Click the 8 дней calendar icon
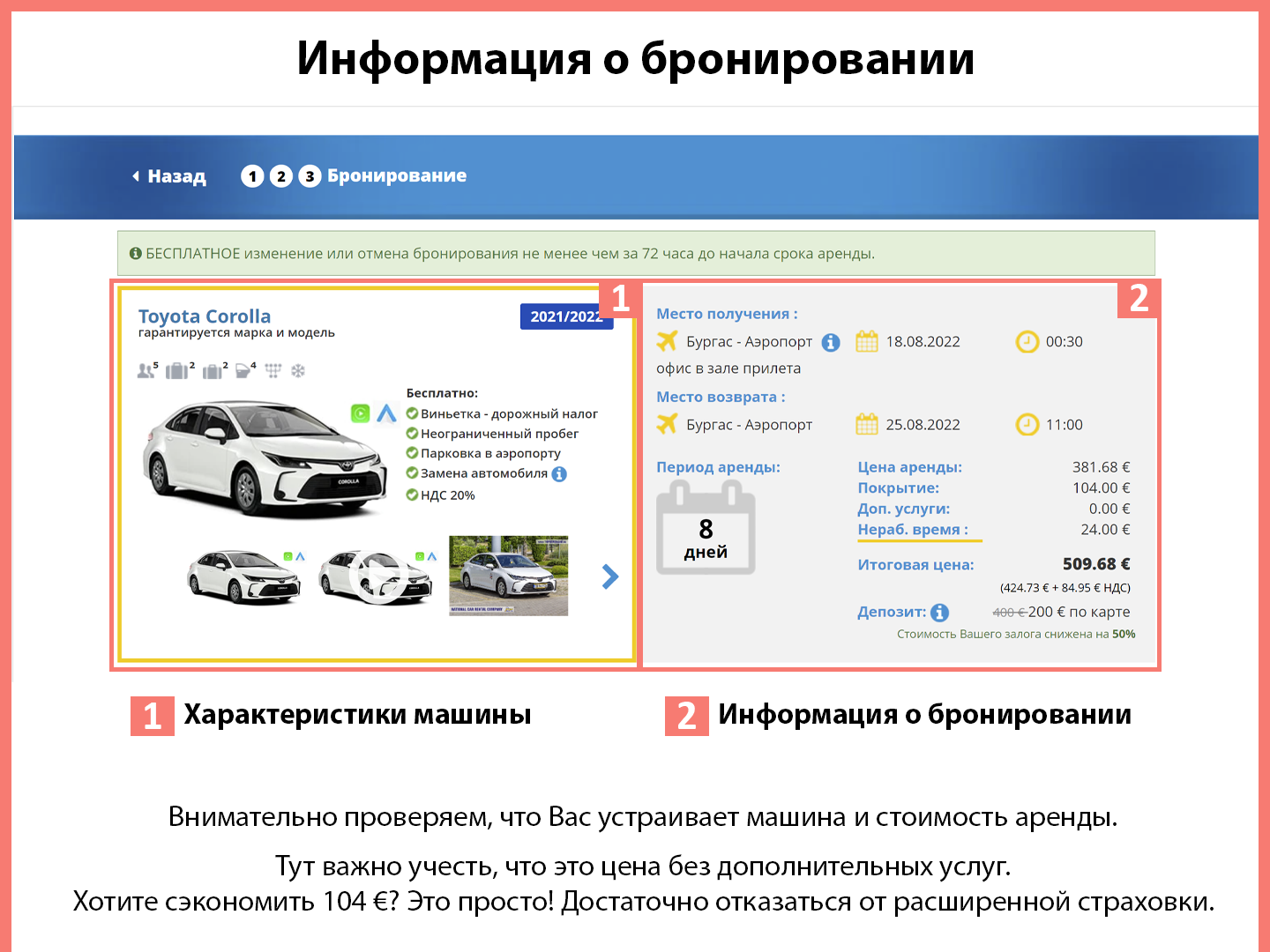1270x952 pixels. tap(706, 529)
